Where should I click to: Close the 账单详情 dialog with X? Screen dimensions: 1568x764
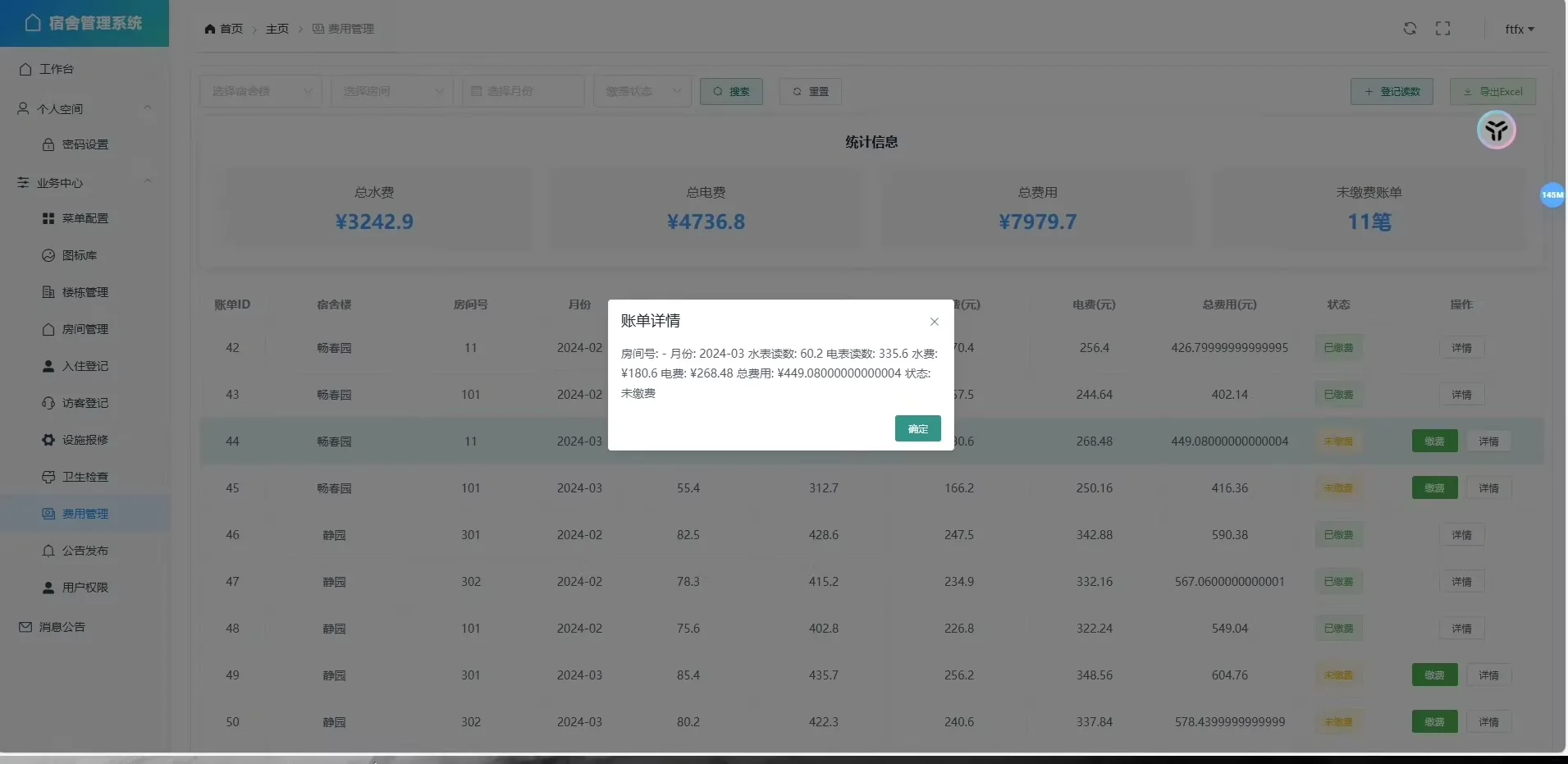click(x=934, y=322)
